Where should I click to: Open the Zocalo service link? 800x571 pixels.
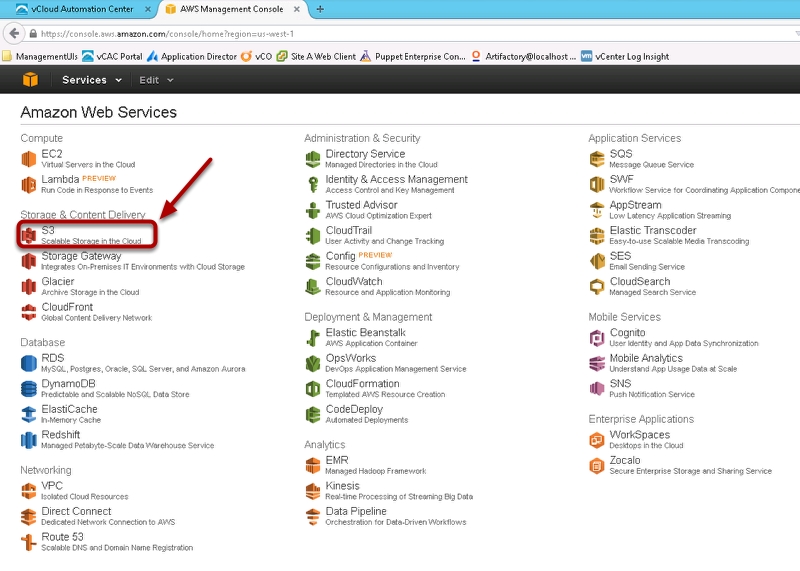624,460
